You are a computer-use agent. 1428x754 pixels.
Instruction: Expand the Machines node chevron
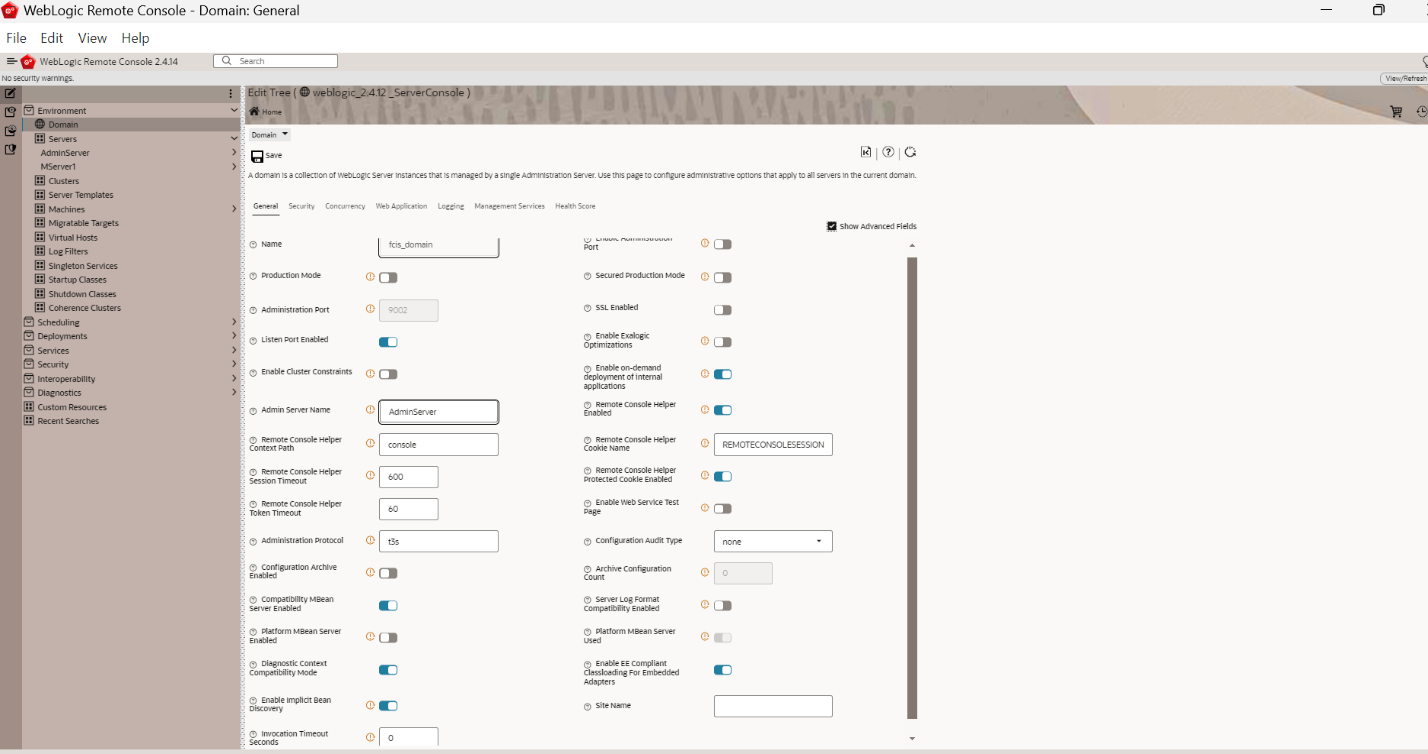(x=234, y=209)
